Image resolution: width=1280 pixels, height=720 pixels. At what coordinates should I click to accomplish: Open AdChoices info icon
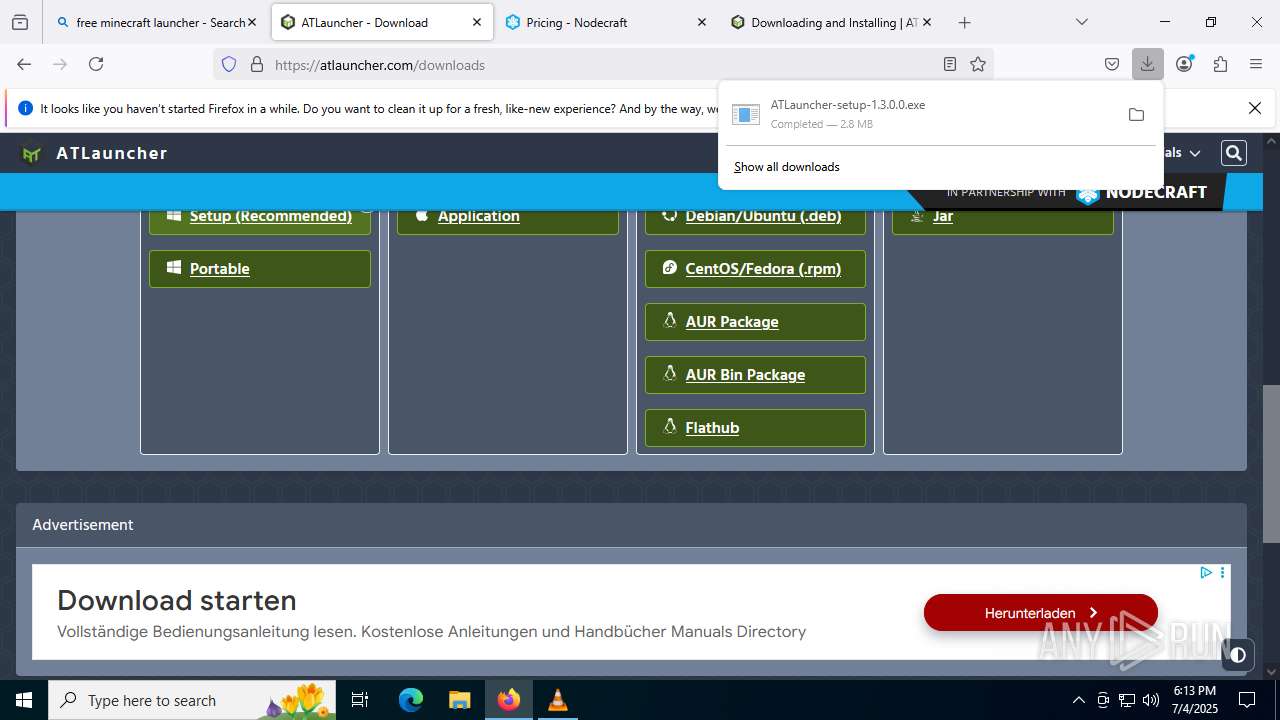[1206, 573]
